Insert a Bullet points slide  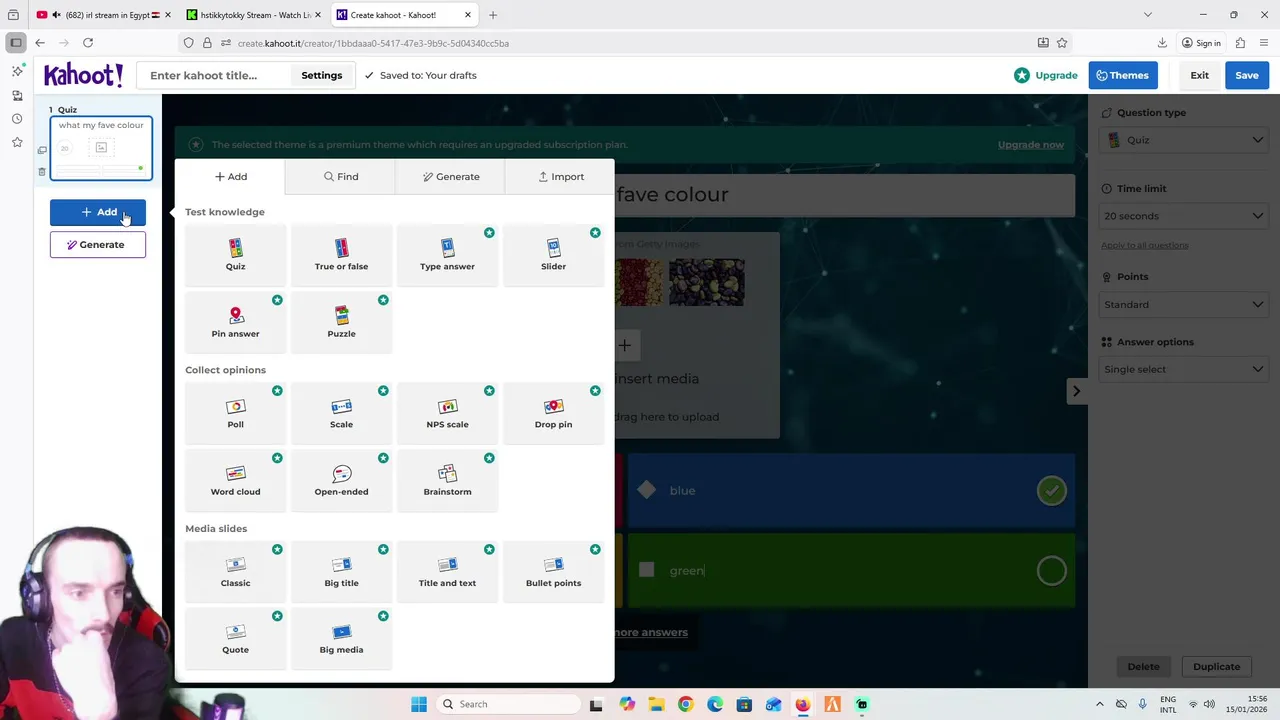tap(553, 571)
